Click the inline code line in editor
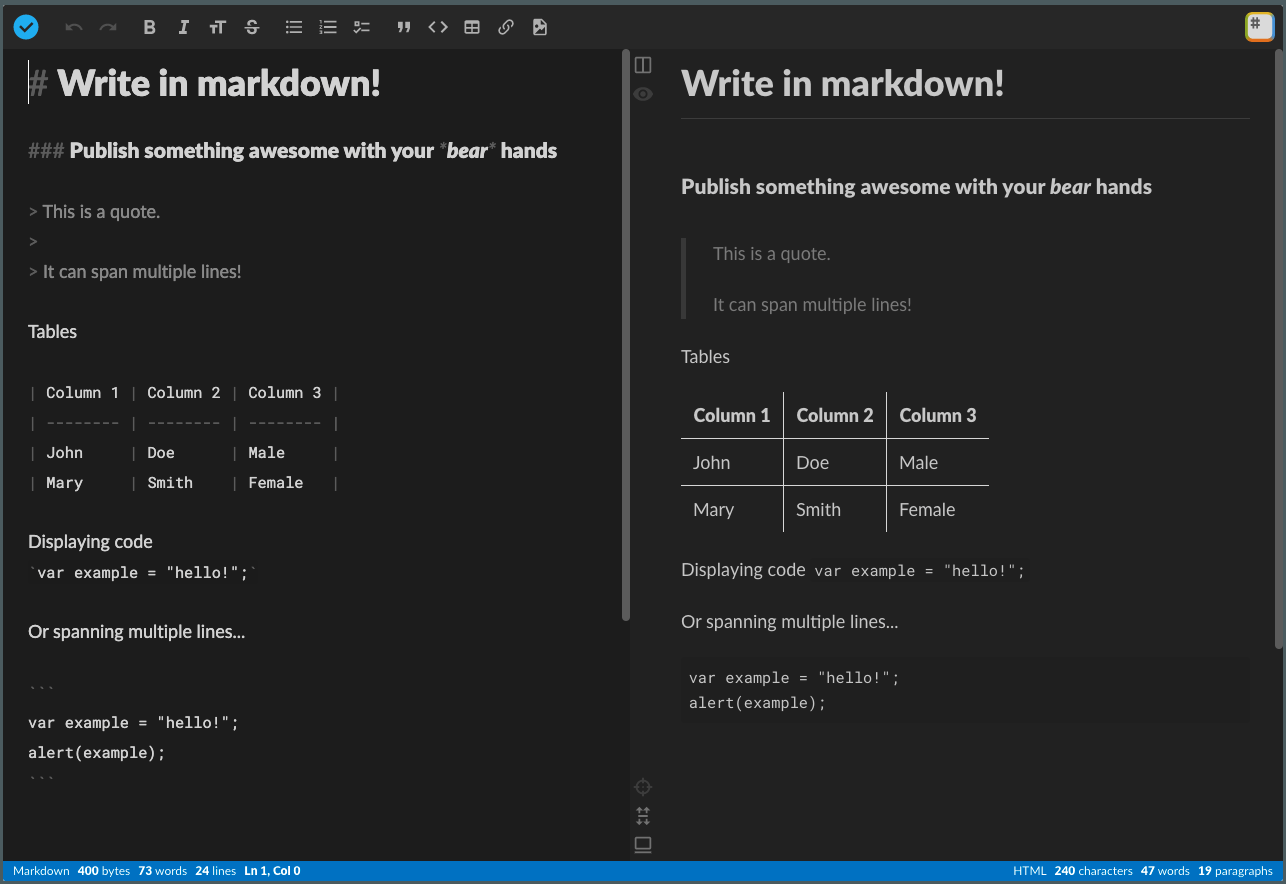The height and width of the screenshot is (884, 1286). [143, 572]
